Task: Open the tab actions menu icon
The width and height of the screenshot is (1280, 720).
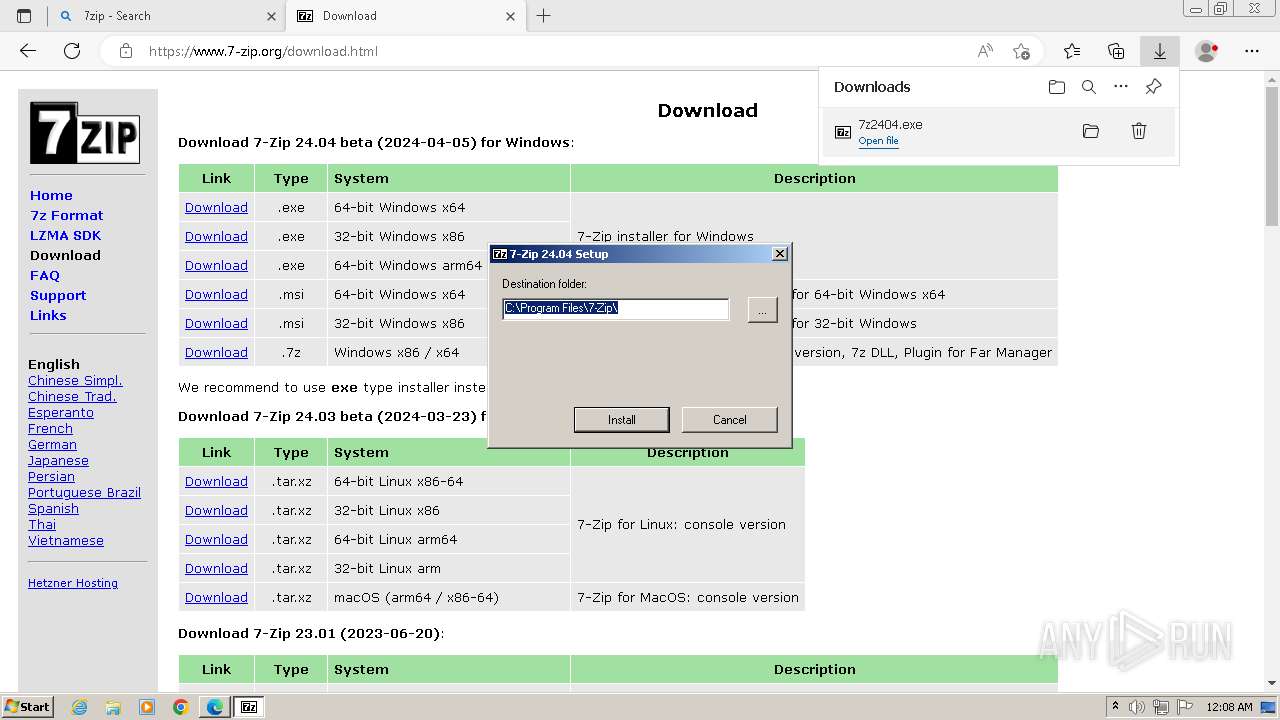Action: point(24,16)
